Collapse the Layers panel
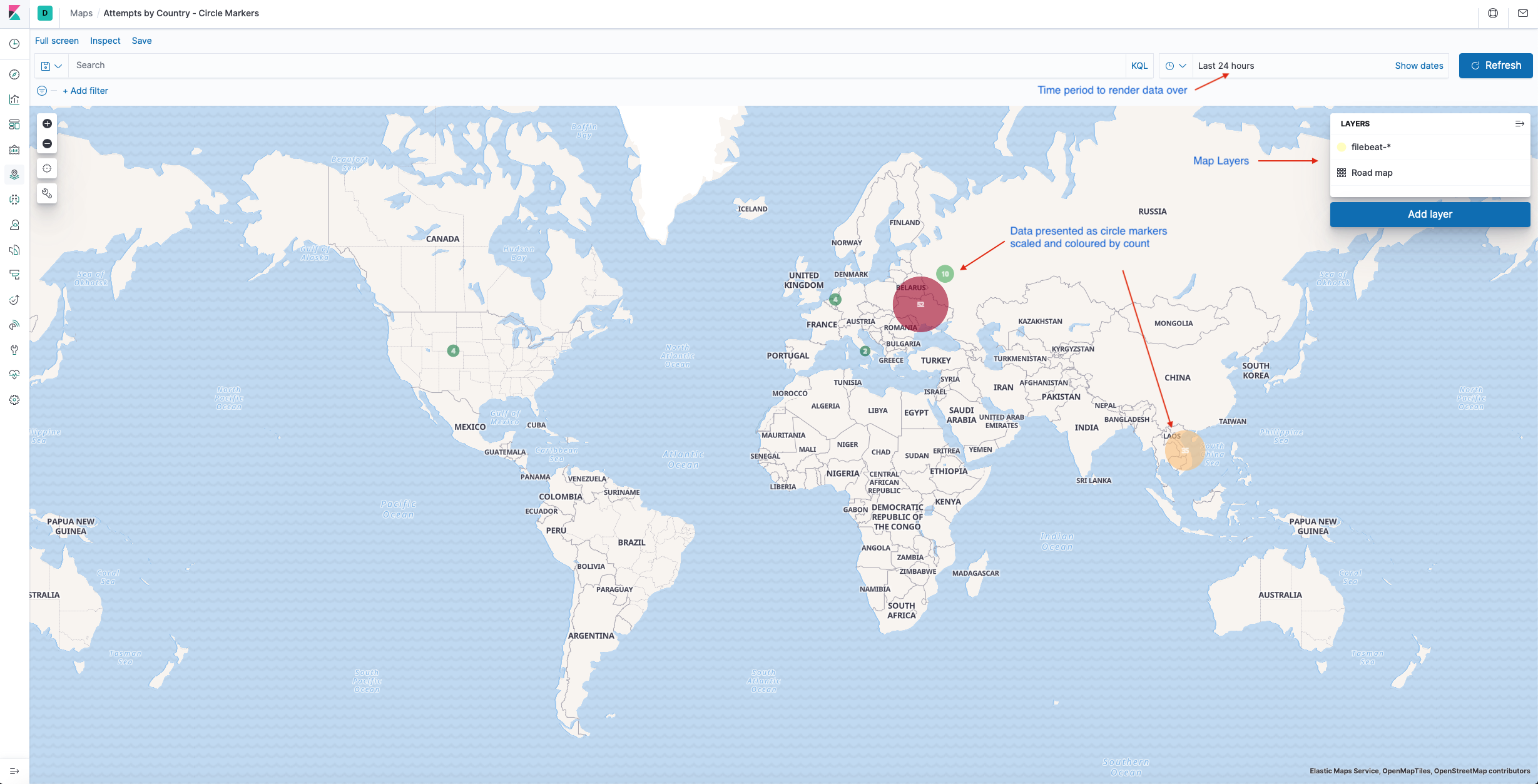The height and width of the screenshot is (784, 1538). tap(1519, 124)
